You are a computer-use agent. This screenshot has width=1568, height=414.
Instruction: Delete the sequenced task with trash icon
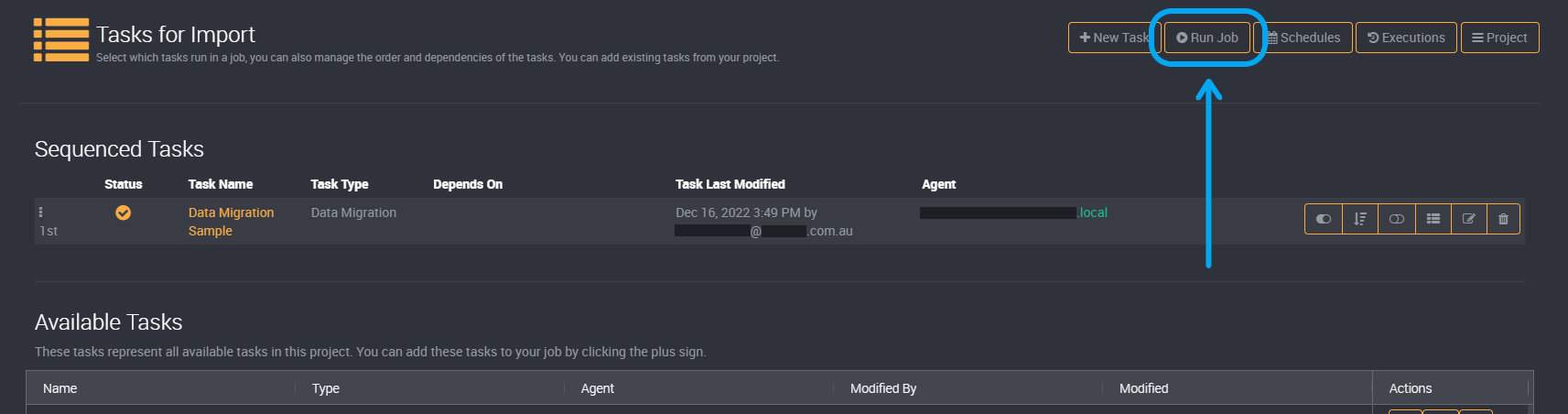pyautogui.click(x=1503, y=219)
